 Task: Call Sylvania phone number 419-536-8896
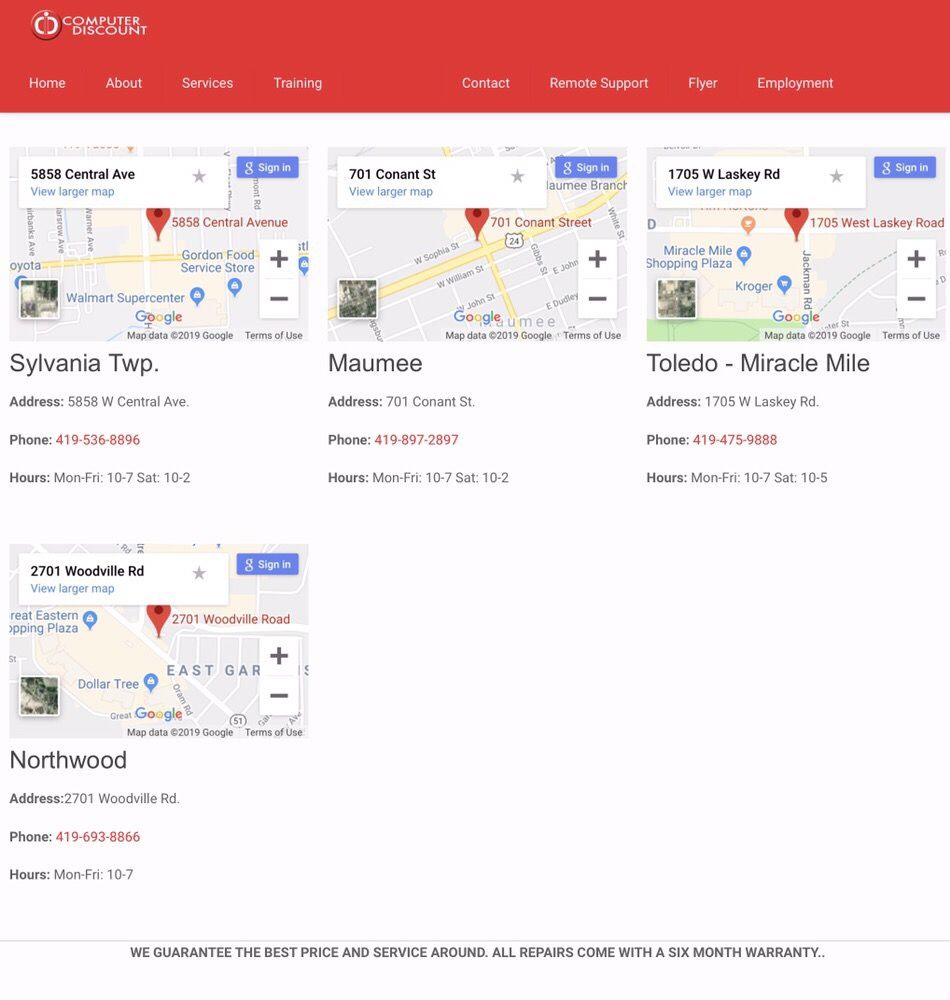[98, 440]
